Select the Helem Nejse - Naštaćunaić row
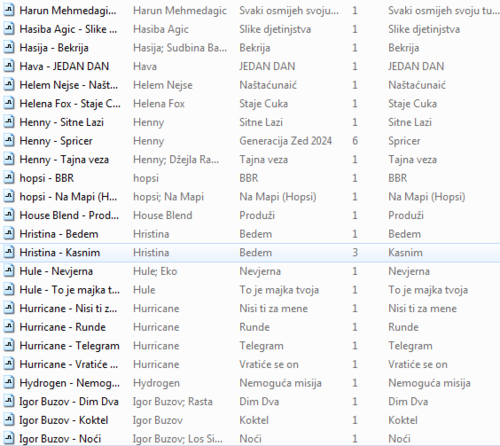 tap(250, 85)
